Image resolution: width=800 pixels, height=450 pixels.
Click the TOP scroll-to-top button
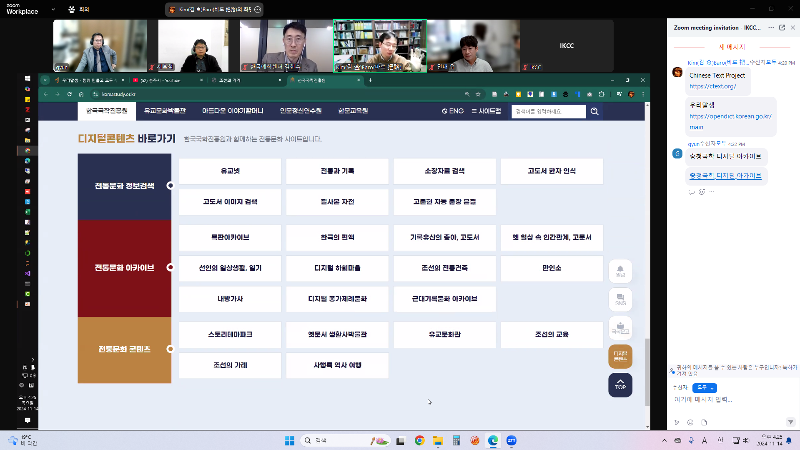(x=620, y=385)
